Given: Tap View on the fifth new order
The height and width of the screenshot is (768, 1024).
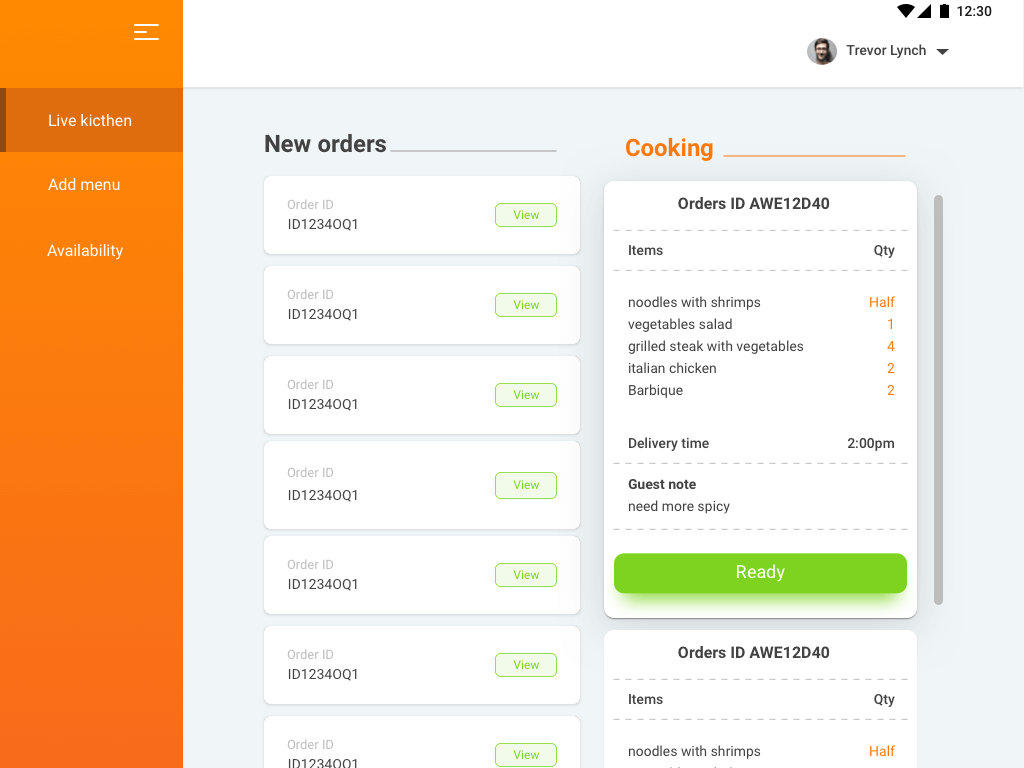Looking at the screenshot, I should point(526,575).
